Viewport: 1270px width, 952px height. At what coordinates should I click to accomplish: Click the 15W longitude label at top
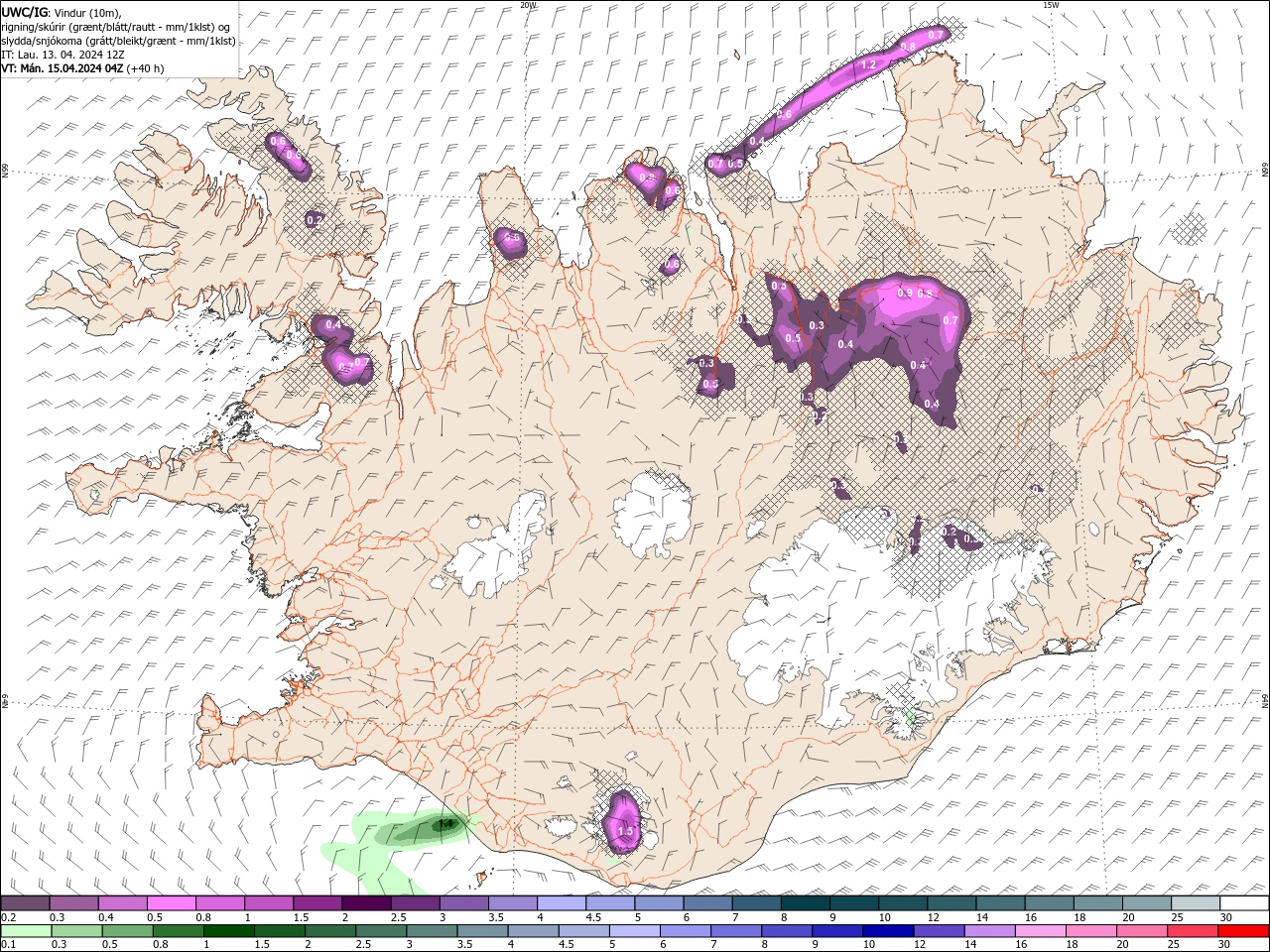(x=1051, y=4)
